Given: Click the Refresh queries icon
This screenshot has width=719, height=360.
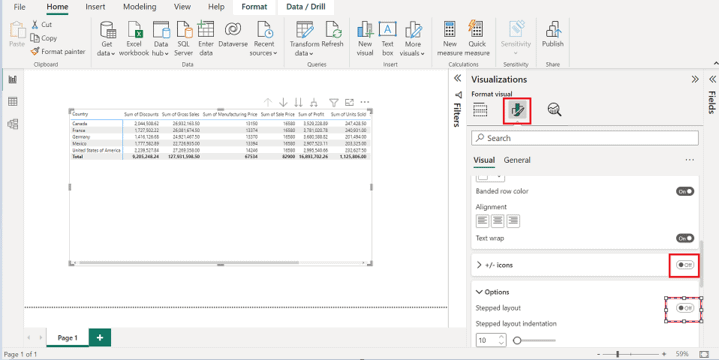Looking at the screenshot, I should (x=333, y=30).
